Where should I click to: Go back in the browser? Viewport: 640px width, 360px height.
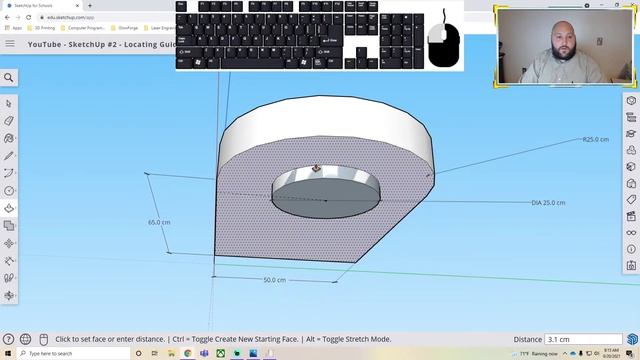point(7,18)
